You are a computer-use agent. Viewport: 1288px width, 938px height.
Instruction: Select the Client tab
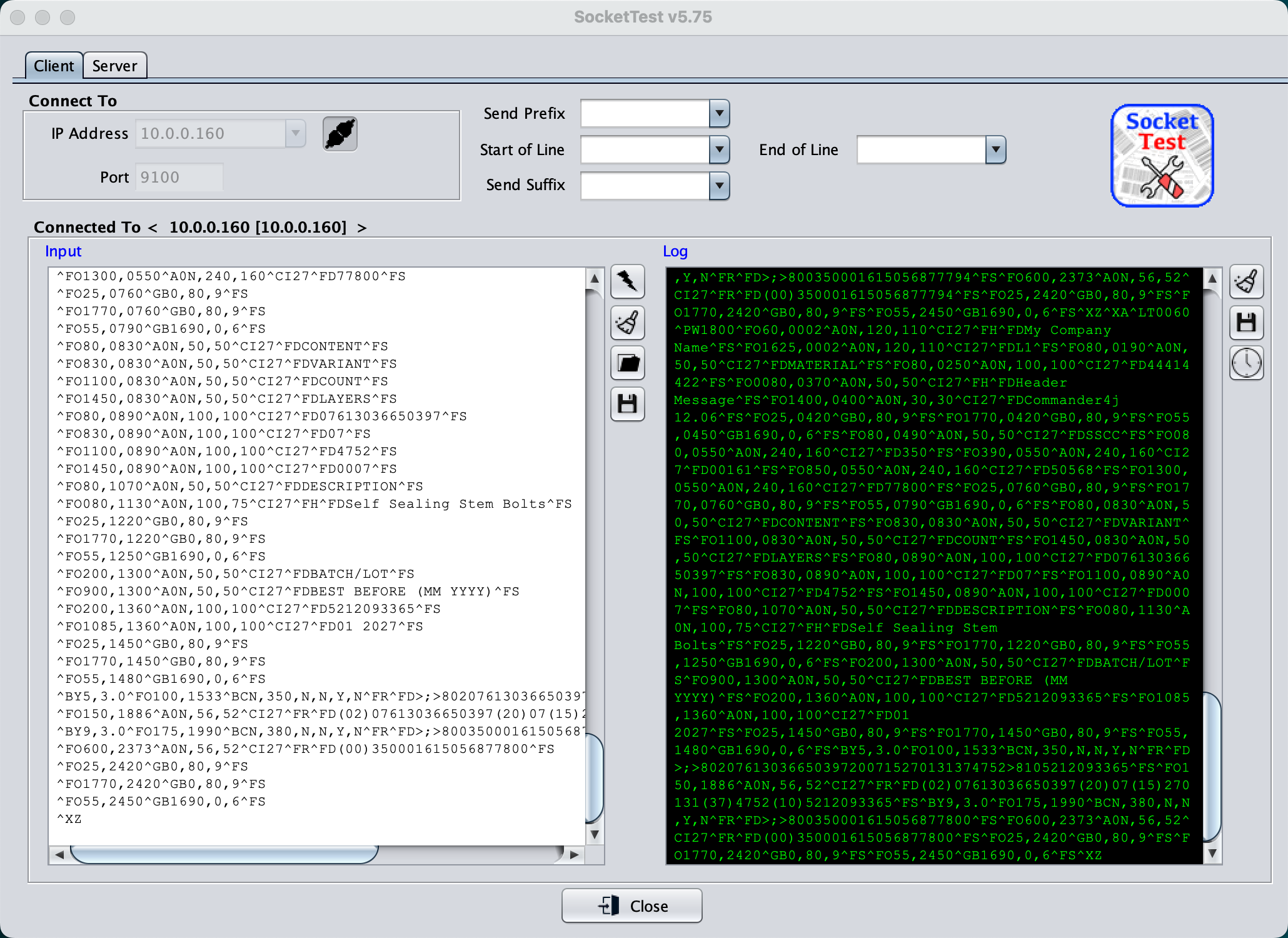[x=54, y=66]
